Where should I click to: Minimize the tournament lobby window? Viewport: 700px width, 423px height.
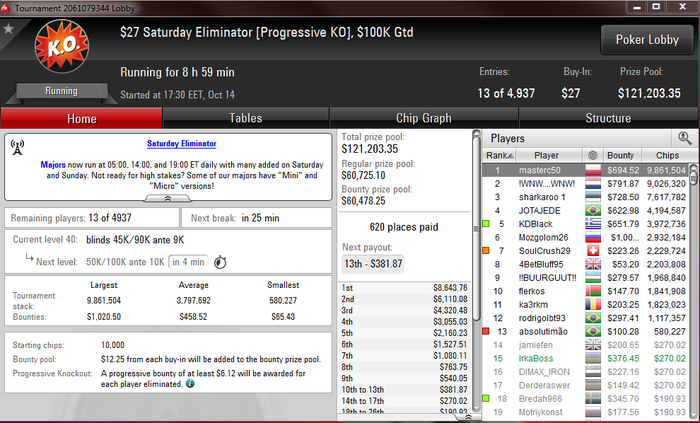point(638,7)
